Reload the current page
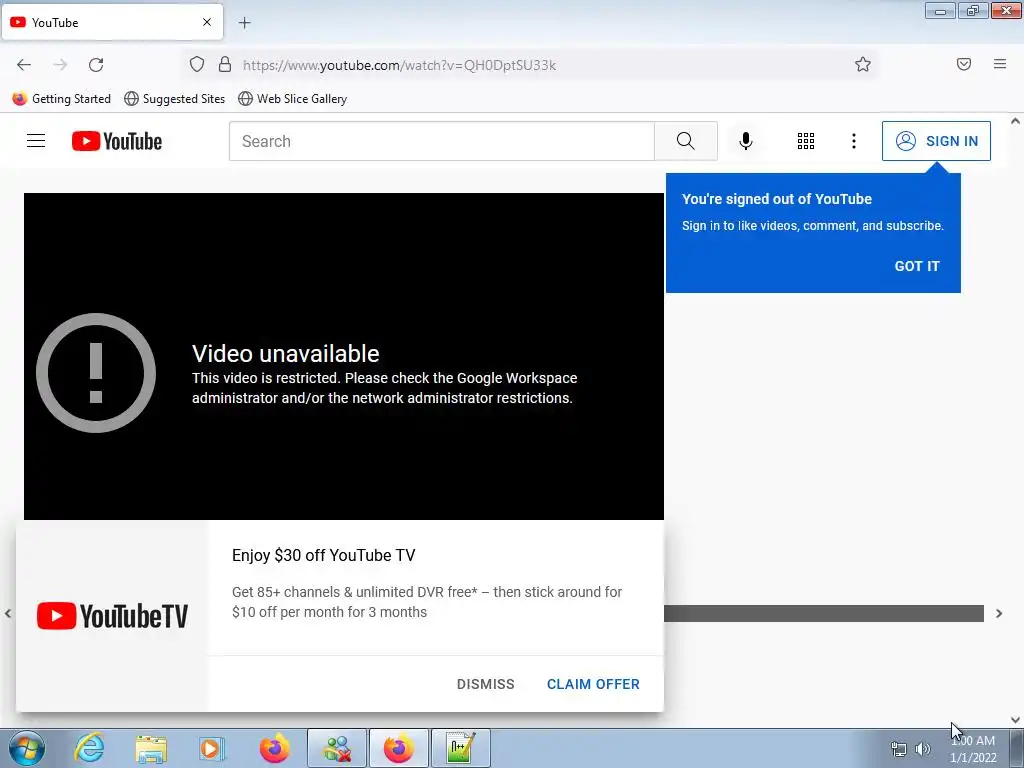Viewport: 1024px width, 768px height. point(96,65)
